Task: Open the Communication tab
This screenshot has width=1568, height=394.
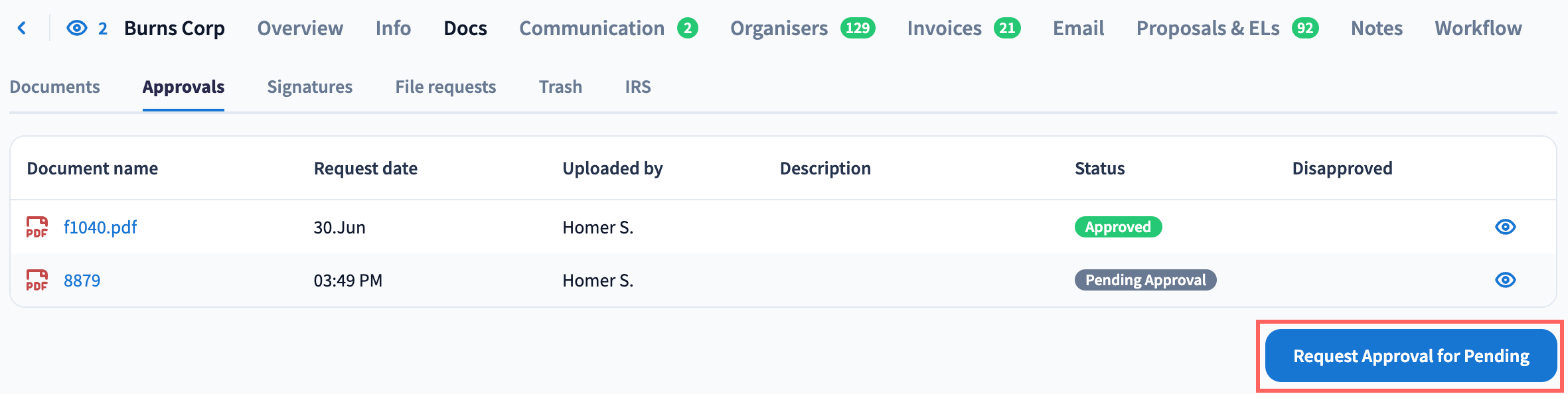Action: click(x=591, y=29)
